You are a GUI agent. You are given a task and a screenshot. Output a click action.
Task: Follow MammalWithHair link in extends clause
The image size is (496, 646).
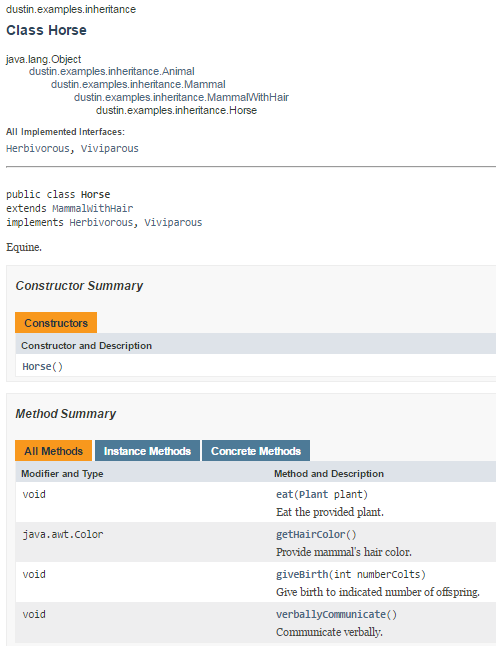(93, 208)
